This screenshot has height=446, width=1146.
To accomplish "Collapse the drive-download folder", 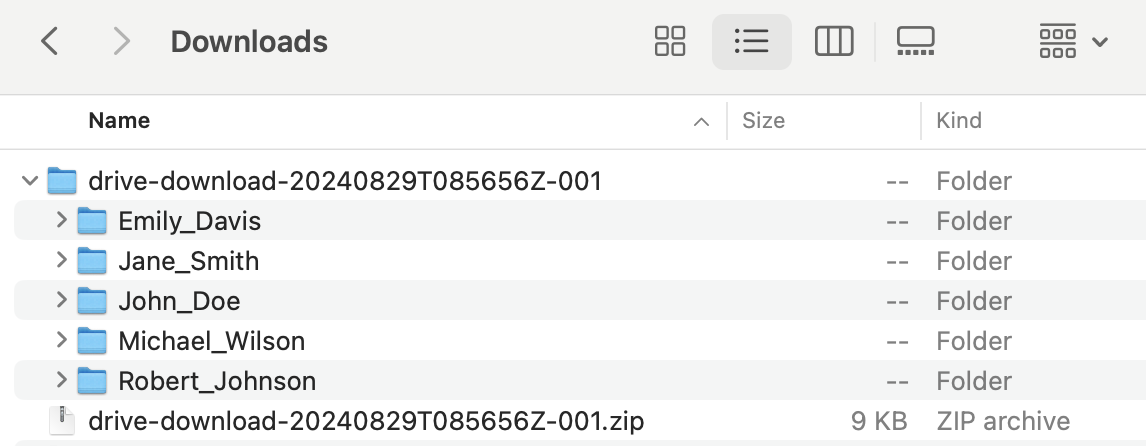I will point(30,181).
